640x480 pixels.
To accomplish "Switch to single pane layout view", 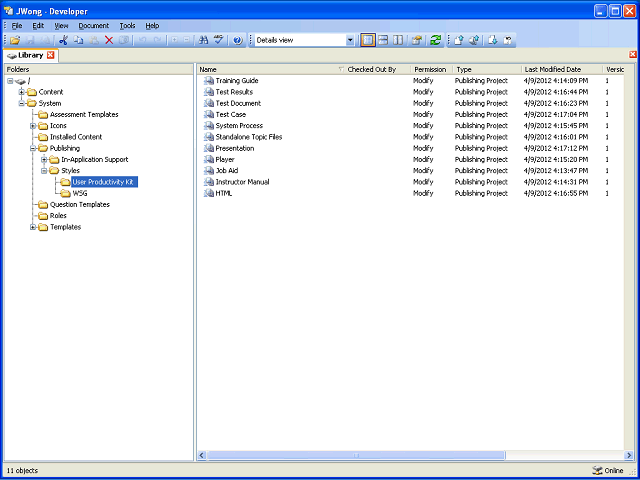I will tap(368, 40).
